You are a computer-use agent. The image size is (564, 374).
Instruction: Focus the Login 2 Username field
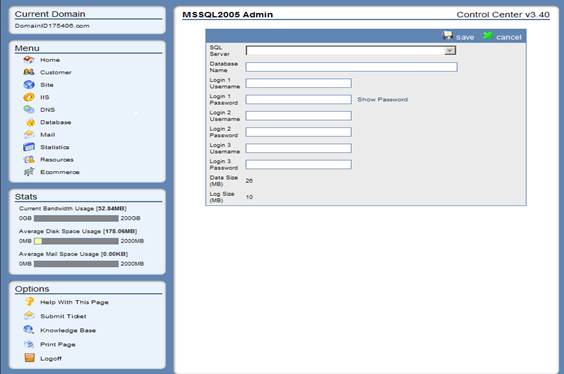point(299,115)
